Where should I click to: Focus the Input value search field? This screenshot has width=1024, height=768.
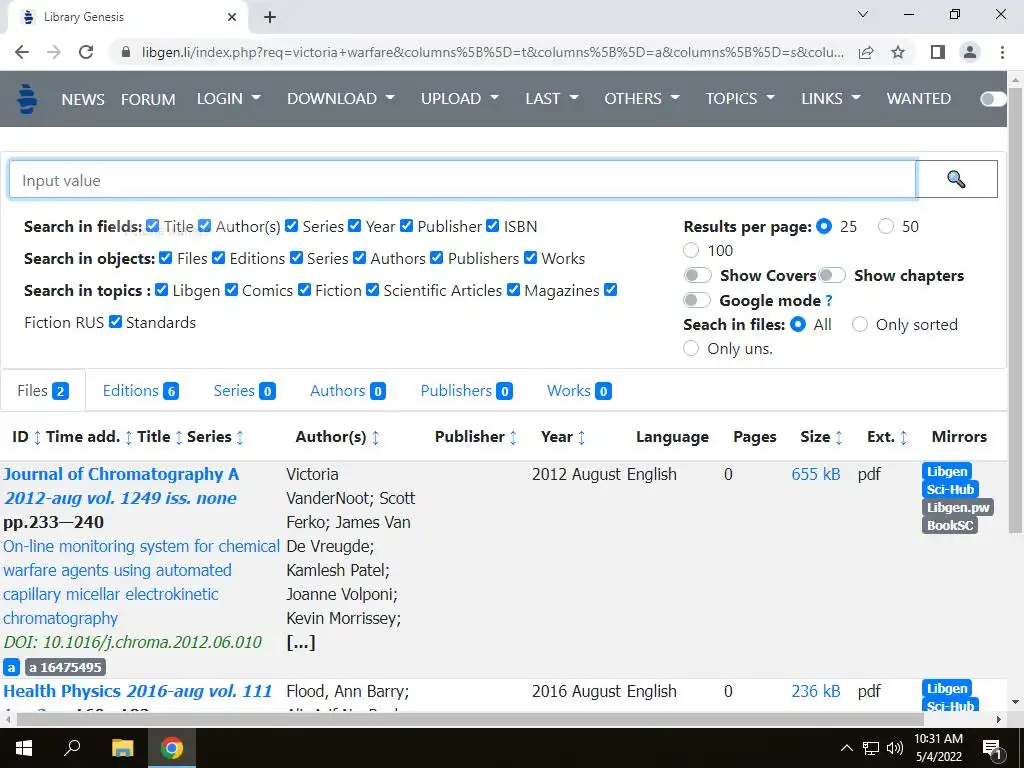click(x=462, y=180)
